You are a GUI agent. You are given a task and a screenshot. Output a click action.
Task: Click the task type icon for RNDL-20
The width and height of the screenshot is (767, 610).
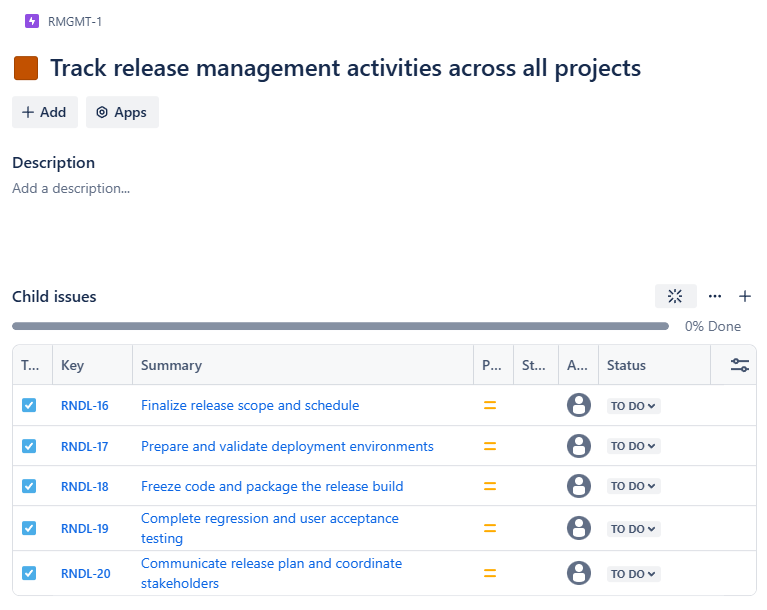coord(29,573)
